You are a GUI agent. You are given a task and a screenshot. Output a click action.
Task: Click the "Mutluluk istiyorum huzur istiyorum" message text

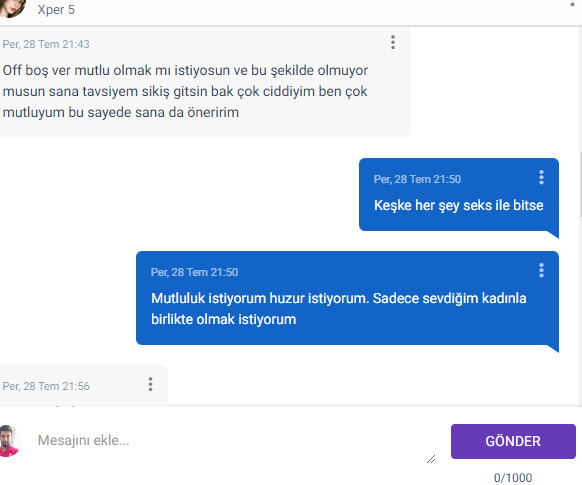click(x=339, y=309)
